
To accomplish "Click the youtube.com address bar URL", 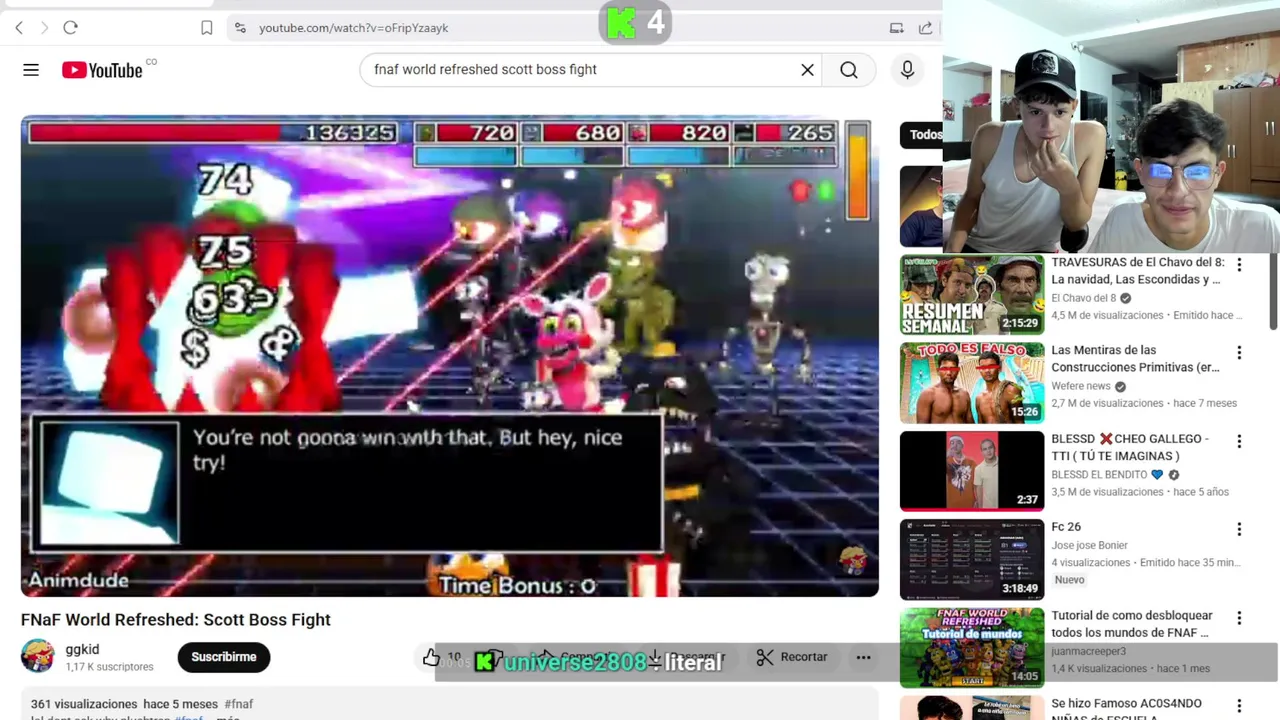I will coord(353,28).
